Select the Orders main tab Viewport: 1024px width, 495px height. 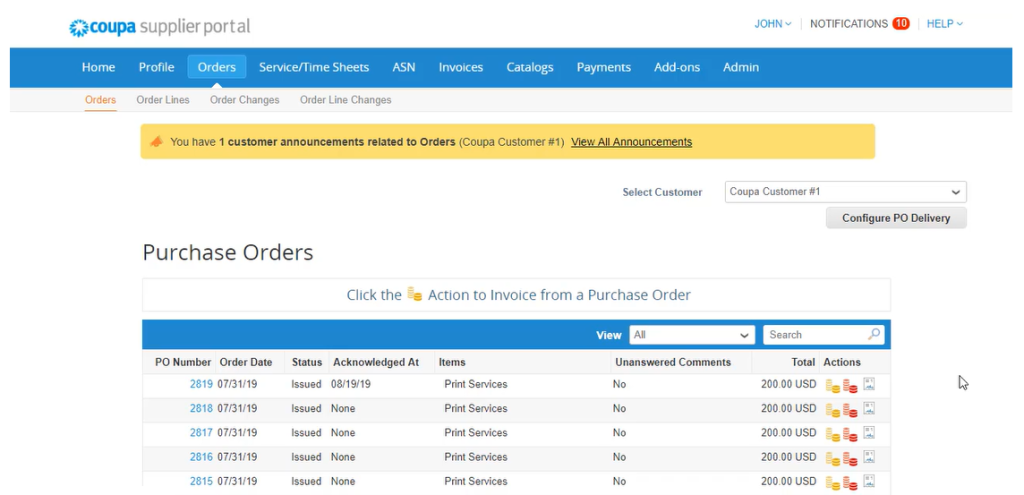(x=217, y=67)
